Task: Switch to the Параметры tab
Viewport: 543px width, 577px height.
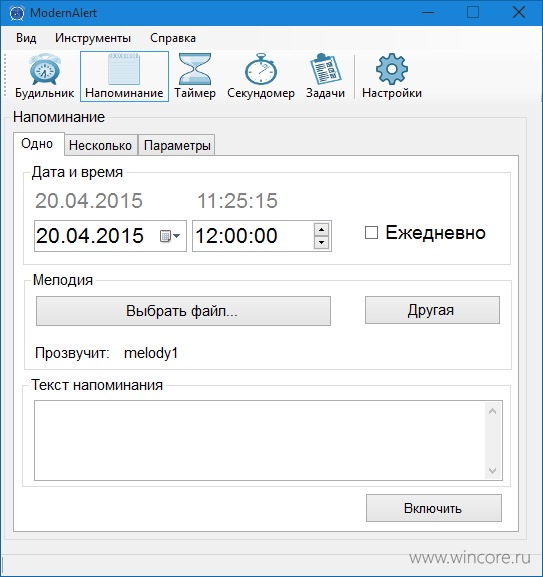Action: pos(177,145)
